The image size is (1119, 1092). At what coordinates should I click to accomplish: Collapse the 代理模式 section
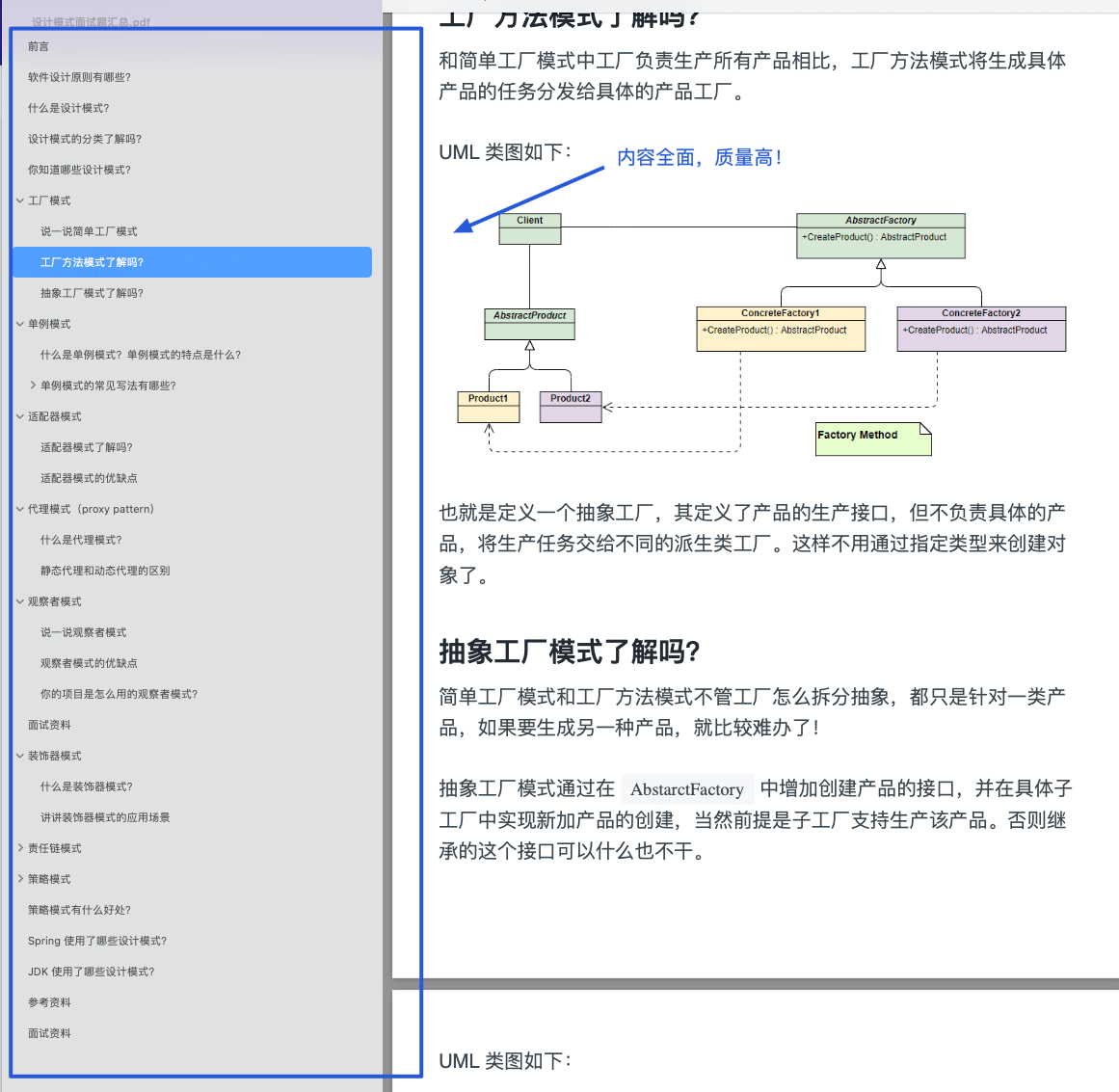[x=19, y=509]
